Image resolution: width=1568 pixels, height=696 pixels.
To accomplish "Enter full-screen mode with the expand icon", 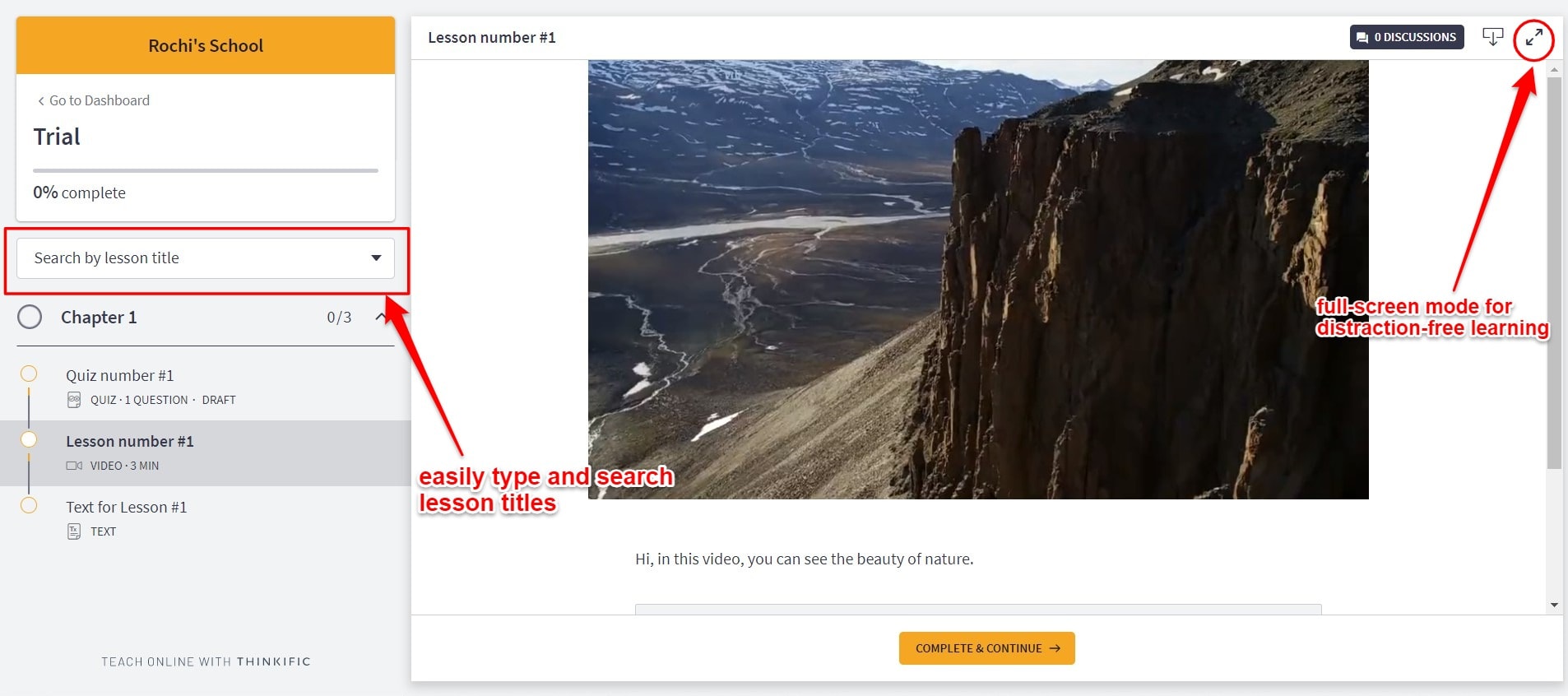I will pos(1533,38).
